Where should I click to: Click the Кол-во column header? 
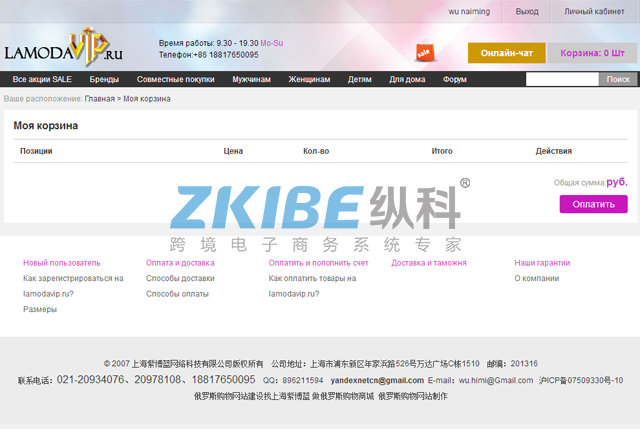316,151
